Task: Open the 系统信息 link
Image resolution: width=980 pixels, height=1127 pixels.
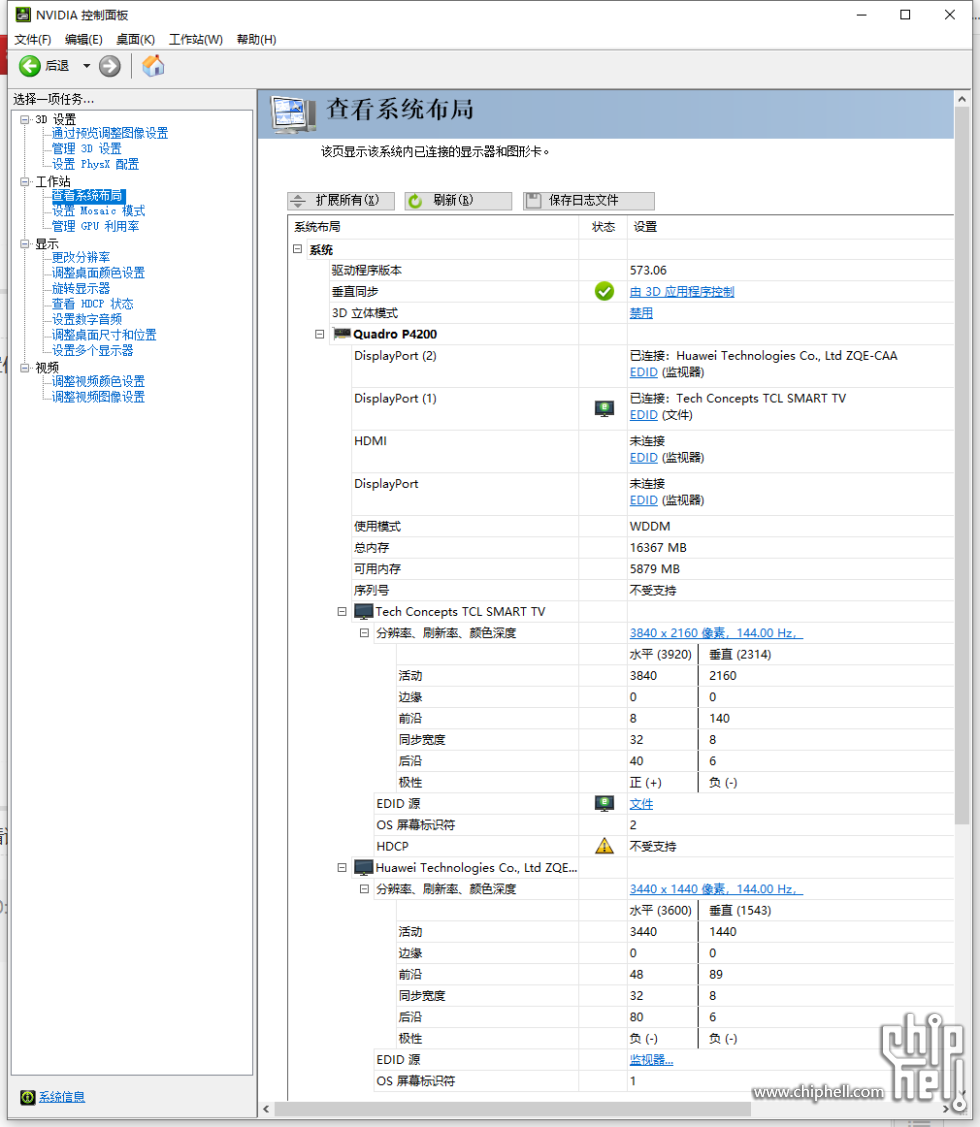Action: coord(62,1097)
